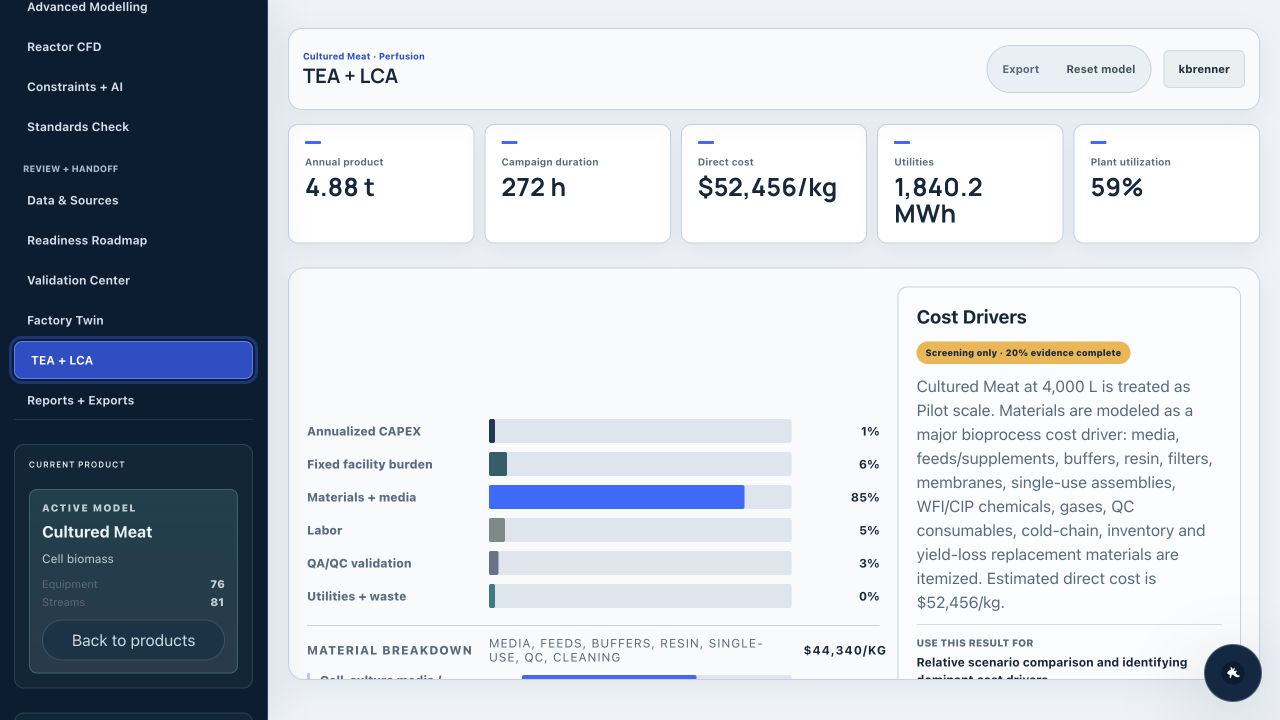Click the Screening only evidence badge
This screenshot has width=1280, height=720.
[1023, 353]
